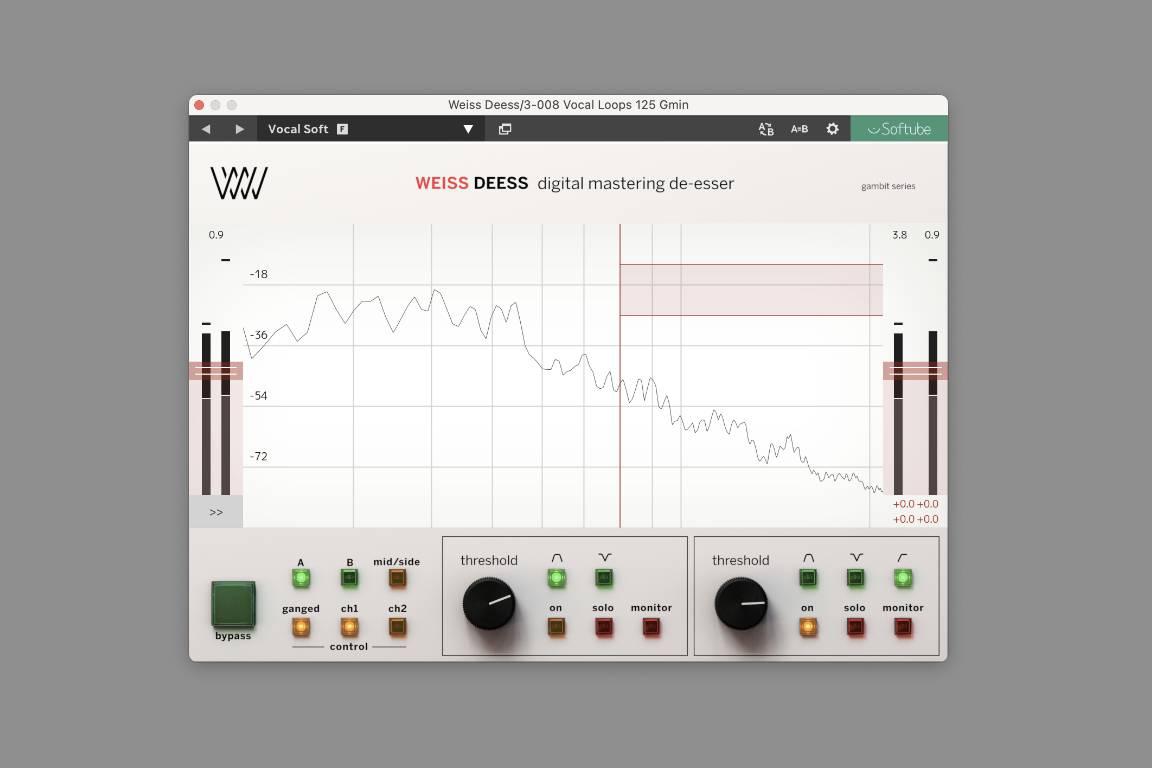Expand the side panel with >> button
Screen dimensions: 1152x768
pos(216,512)
